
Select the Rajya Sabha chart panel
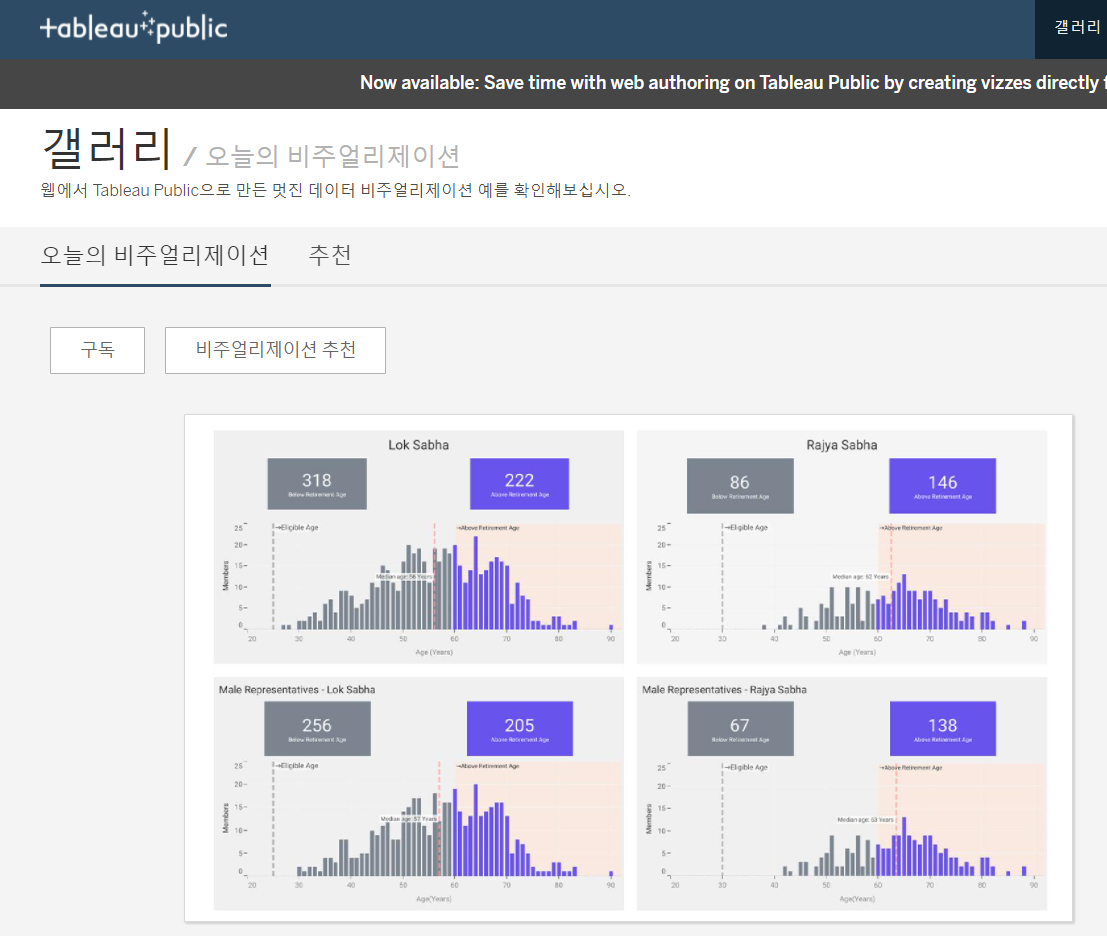tap(842, 547)
